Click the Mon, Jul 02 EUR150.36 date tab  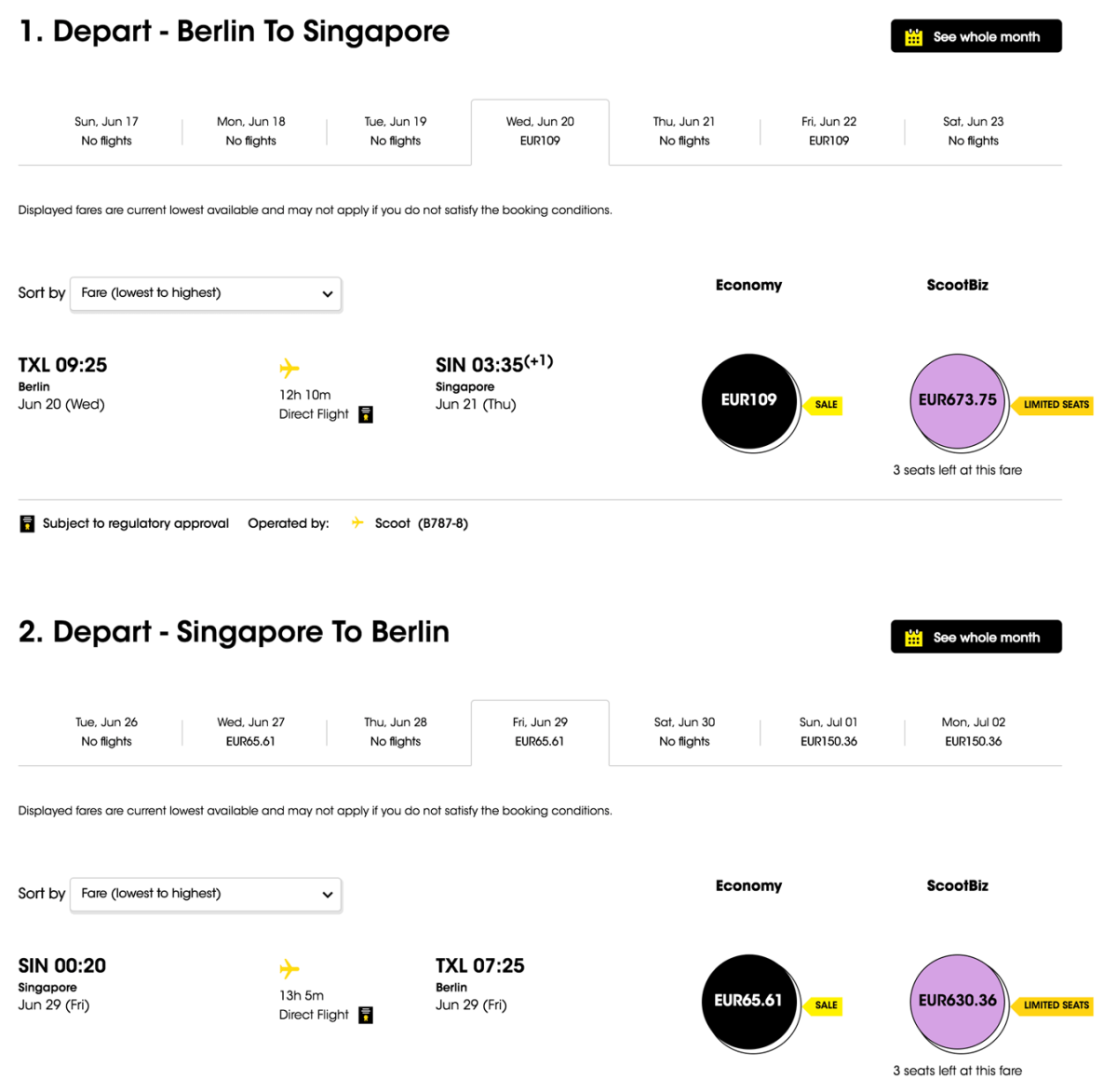[973, 732]
